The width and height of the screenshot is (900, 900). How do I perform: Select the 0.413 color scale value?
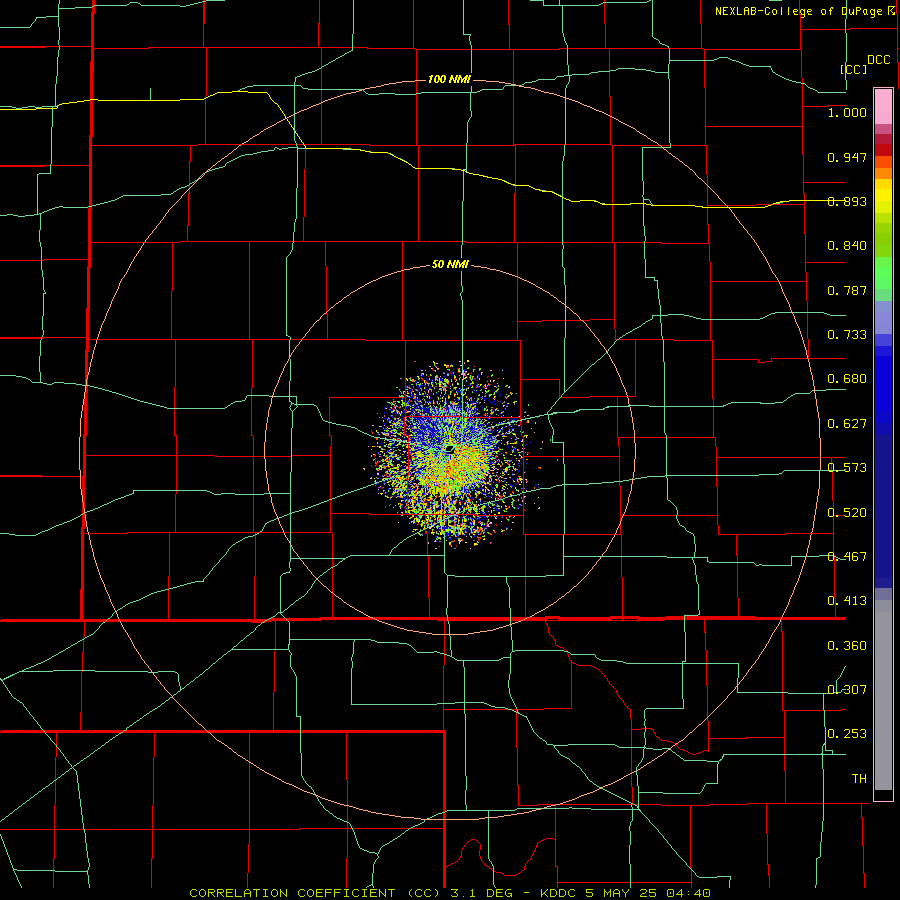tap(847, 601)
